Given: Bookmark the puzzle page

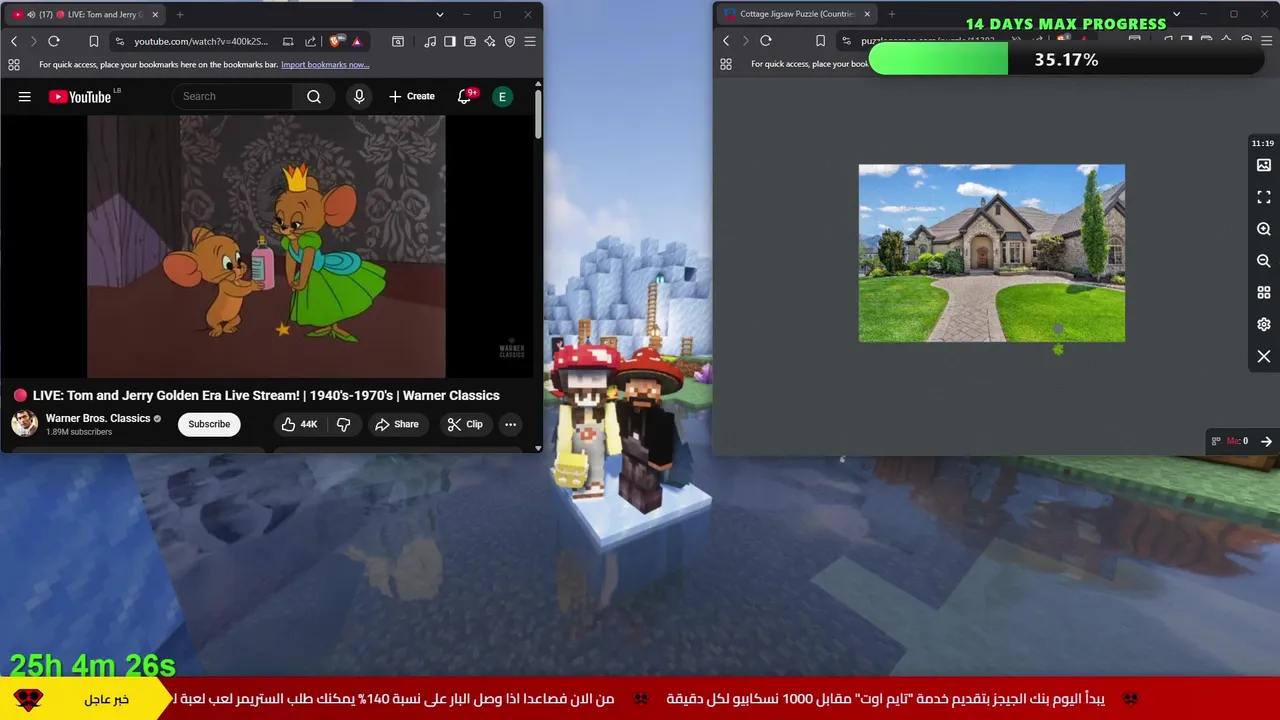Looking at the screenshot, I should (820, 41).
